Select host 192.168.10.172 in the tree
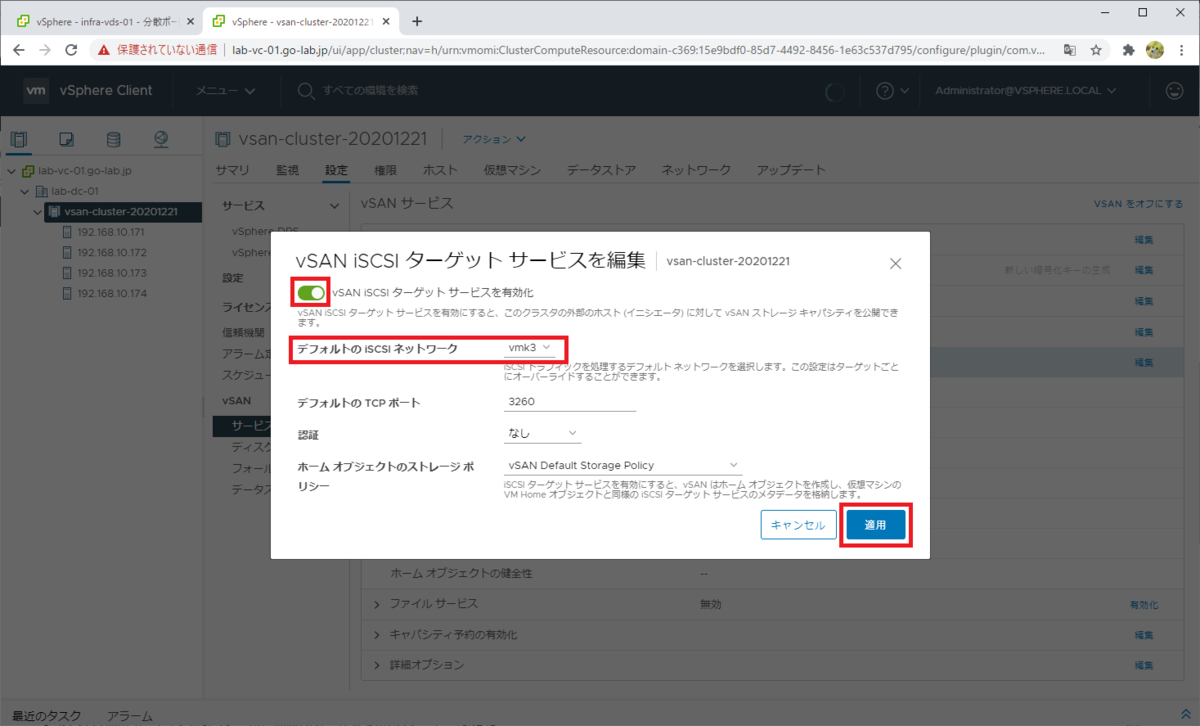 pyautogui.click(x=111, y=253)
